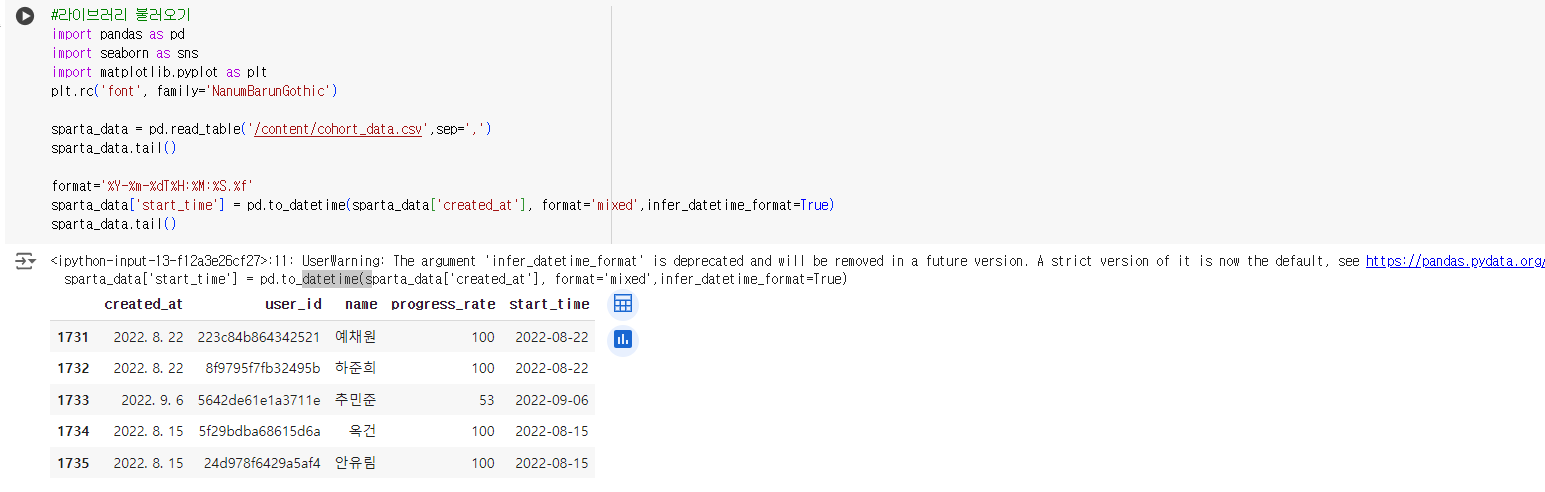Click row index 1735 in the table
The width and height of the screenshot is (1545, 492).
tap(74, 463)
